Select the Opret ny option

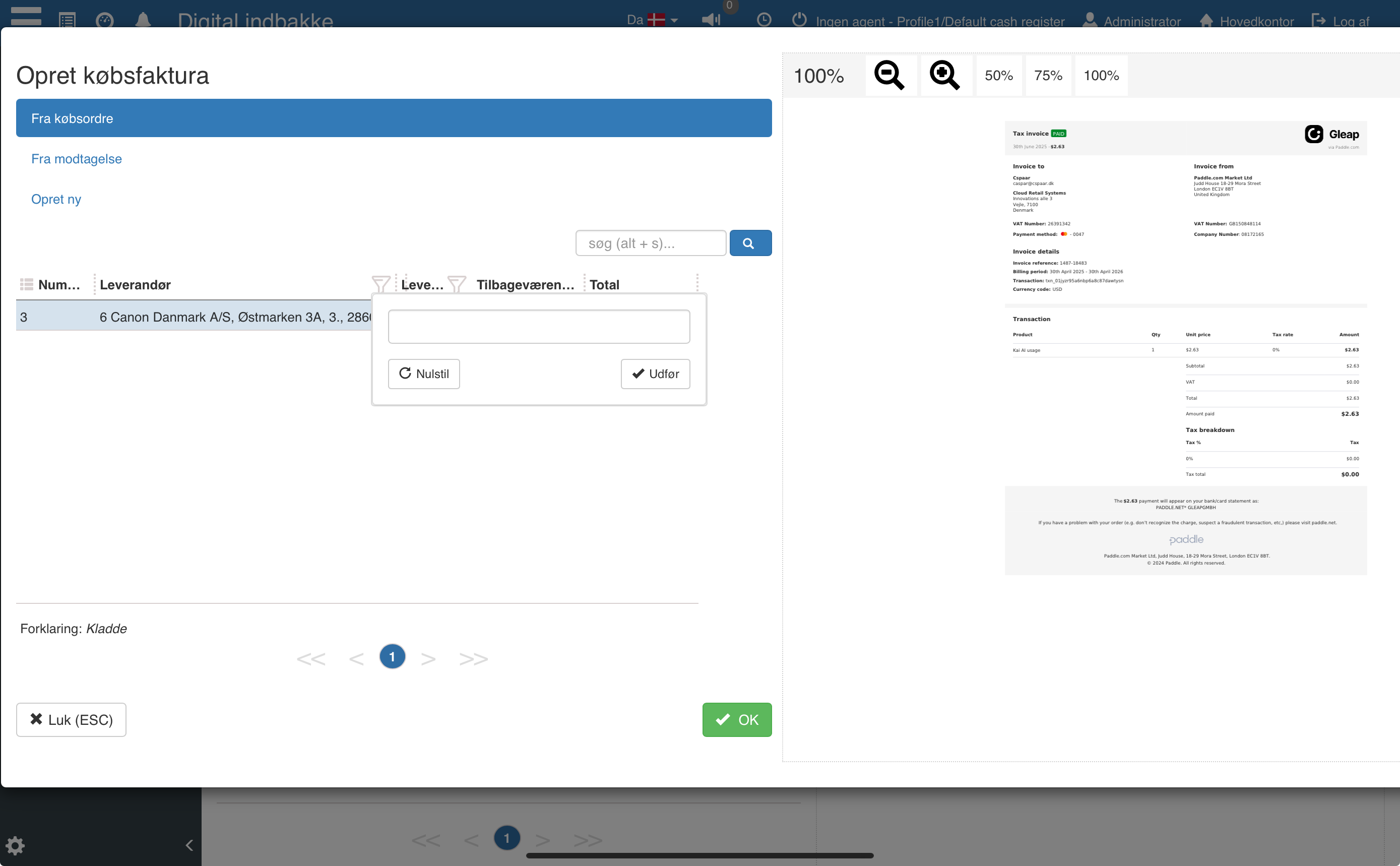point(56,199)
